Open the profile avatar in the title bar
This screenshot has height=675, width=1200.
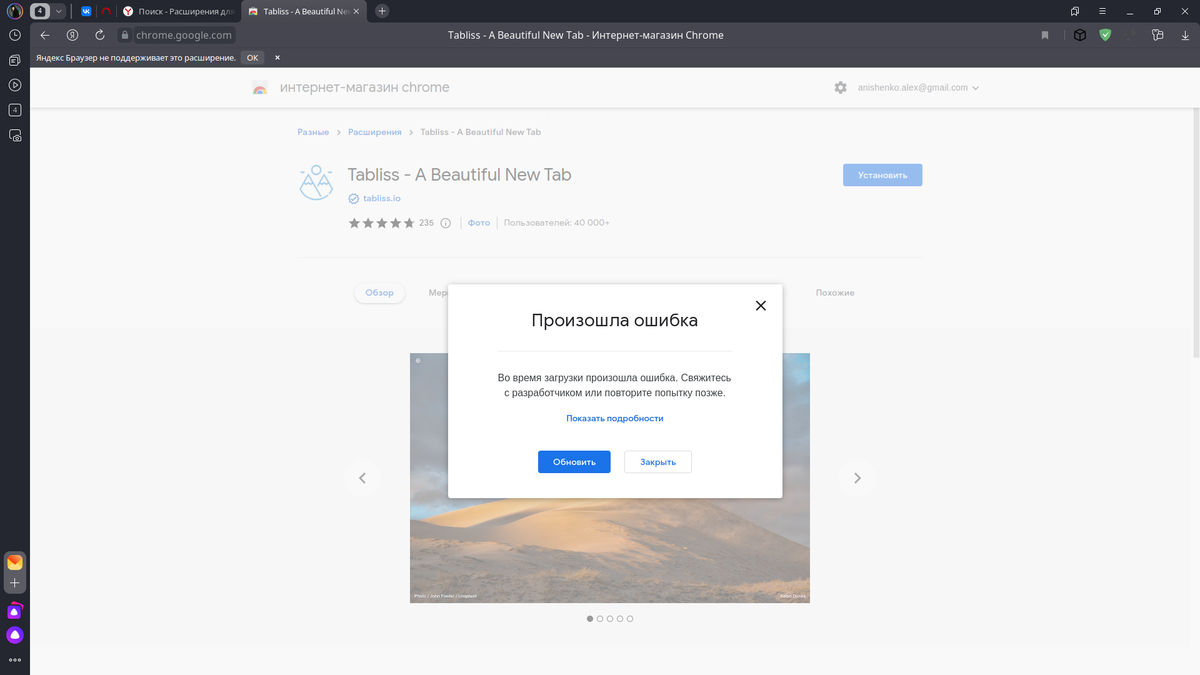pyautogui.click(x=13, y=11)
